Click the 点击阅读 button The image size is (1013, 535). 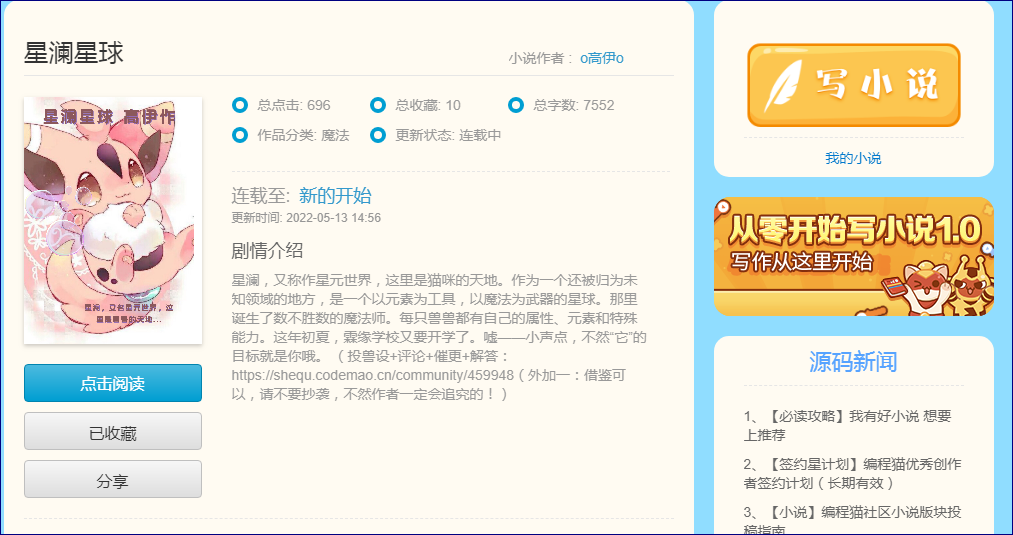(x=113, y=383)
